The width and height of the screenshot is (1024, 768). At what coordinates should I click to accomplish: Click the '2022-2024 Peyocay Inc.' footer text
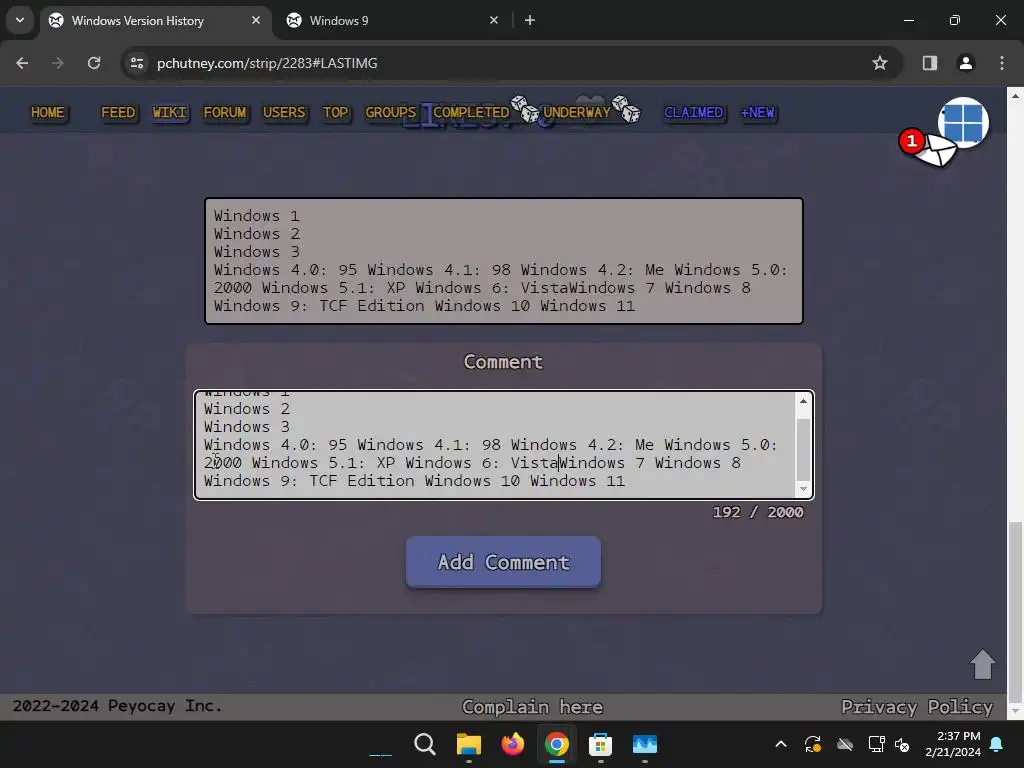pos(118,706)
